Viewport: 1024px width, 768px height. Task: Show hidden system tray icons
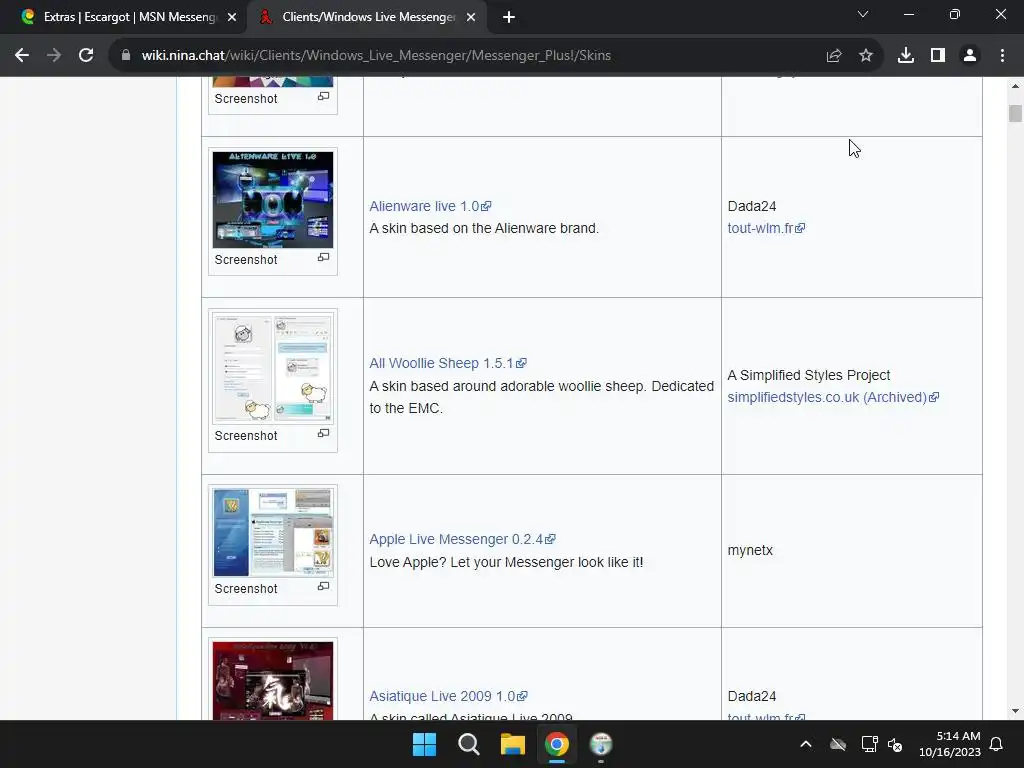pyautogui.click(x=806, y=744)
